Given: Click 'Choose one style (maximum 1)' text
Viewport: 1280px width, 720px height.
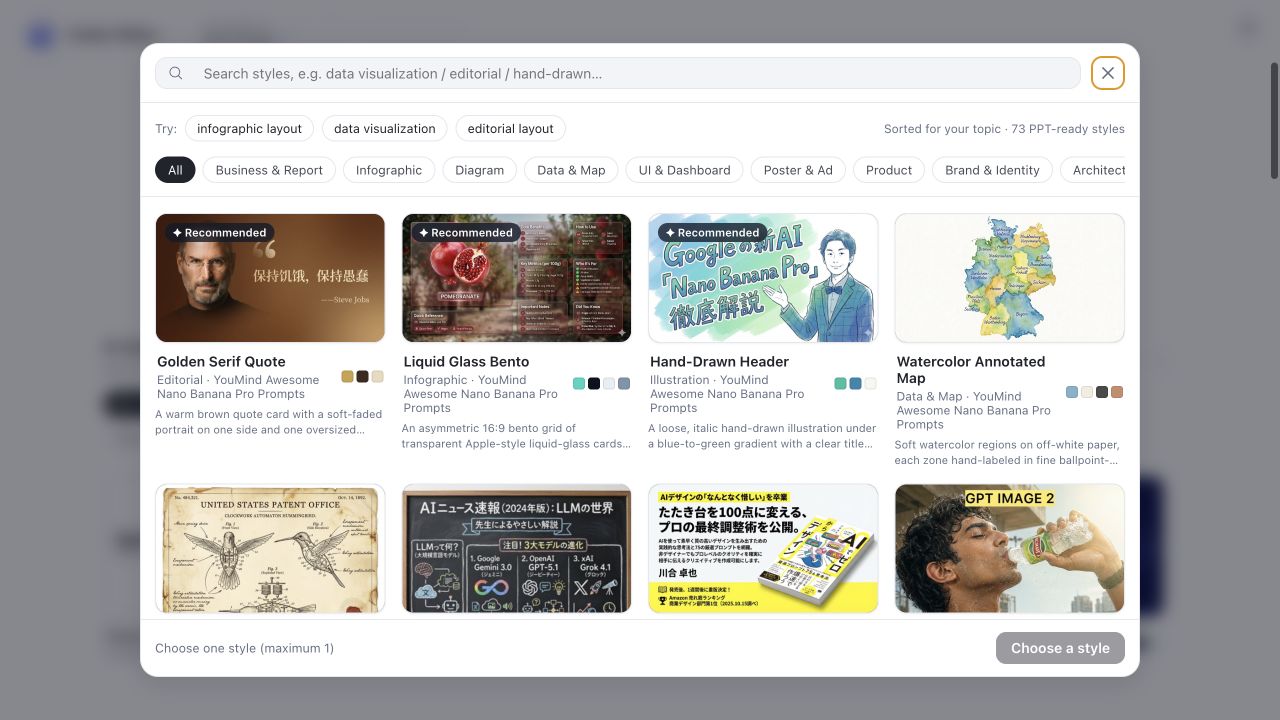Looking at the screenshot, I should click(x=244, y=648).
